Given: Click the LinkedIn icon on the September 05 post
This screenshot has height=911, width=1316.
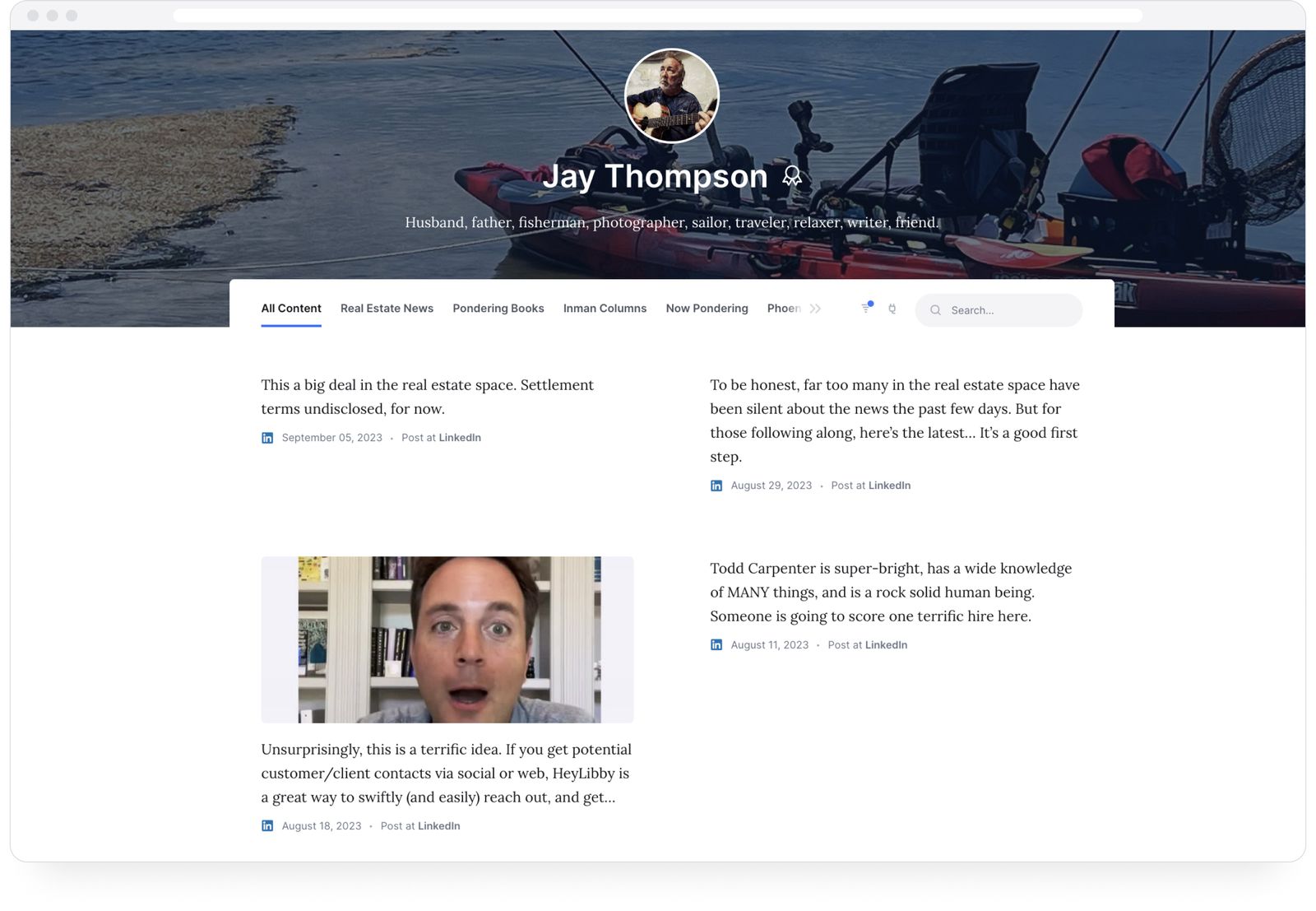Looking at the screenshot, I should tap(267, 437).
